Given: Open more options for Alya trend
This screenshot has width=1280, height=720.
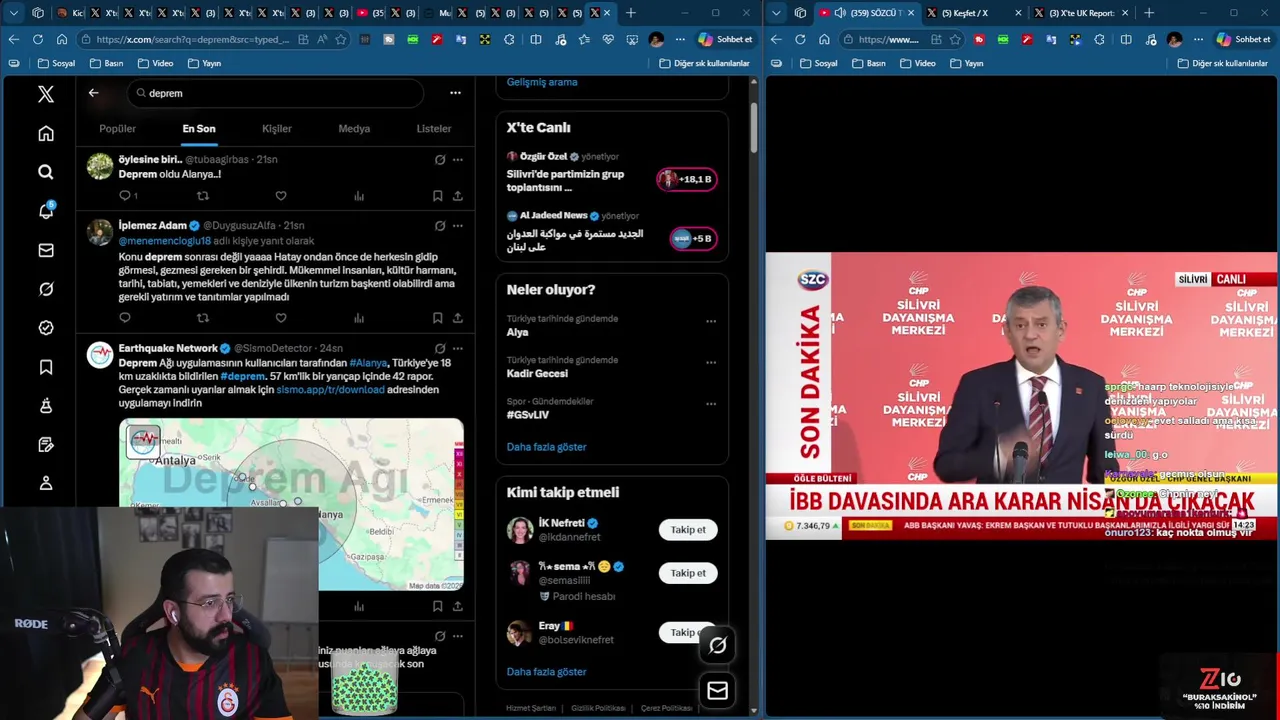Looking at the screenshot, I should 711,322.
